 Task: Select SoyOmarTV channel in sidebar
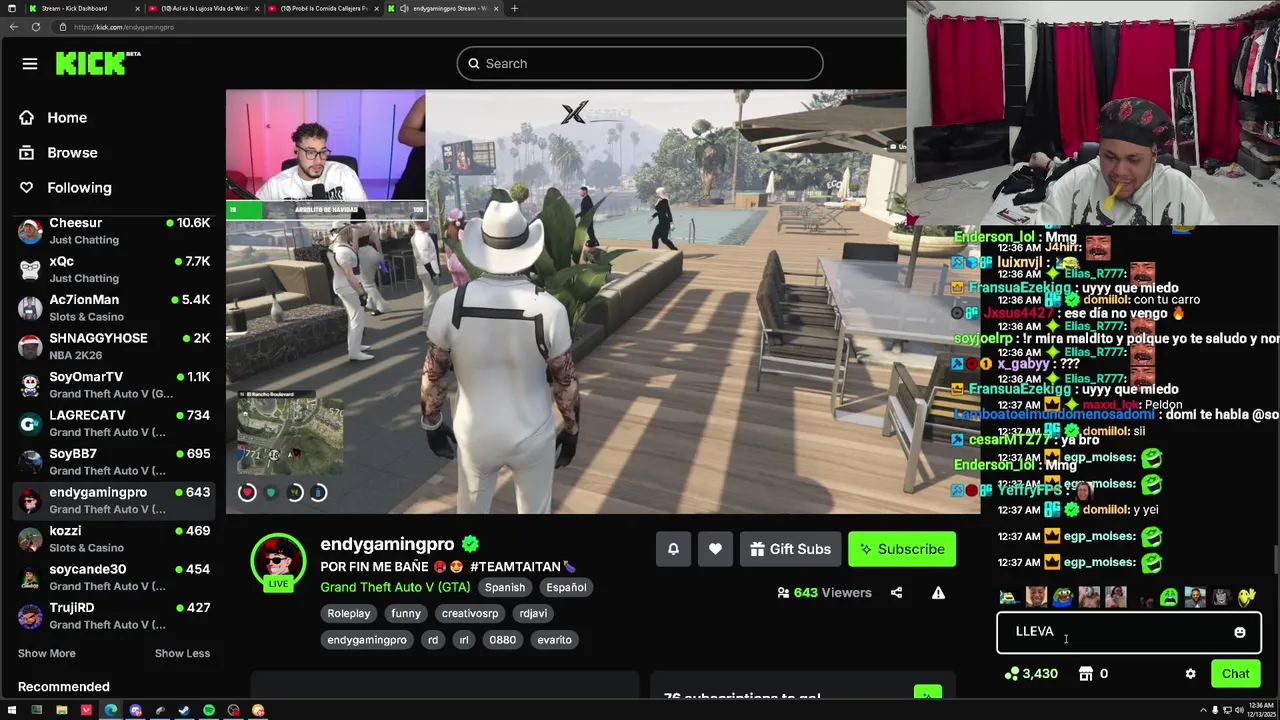115,385
